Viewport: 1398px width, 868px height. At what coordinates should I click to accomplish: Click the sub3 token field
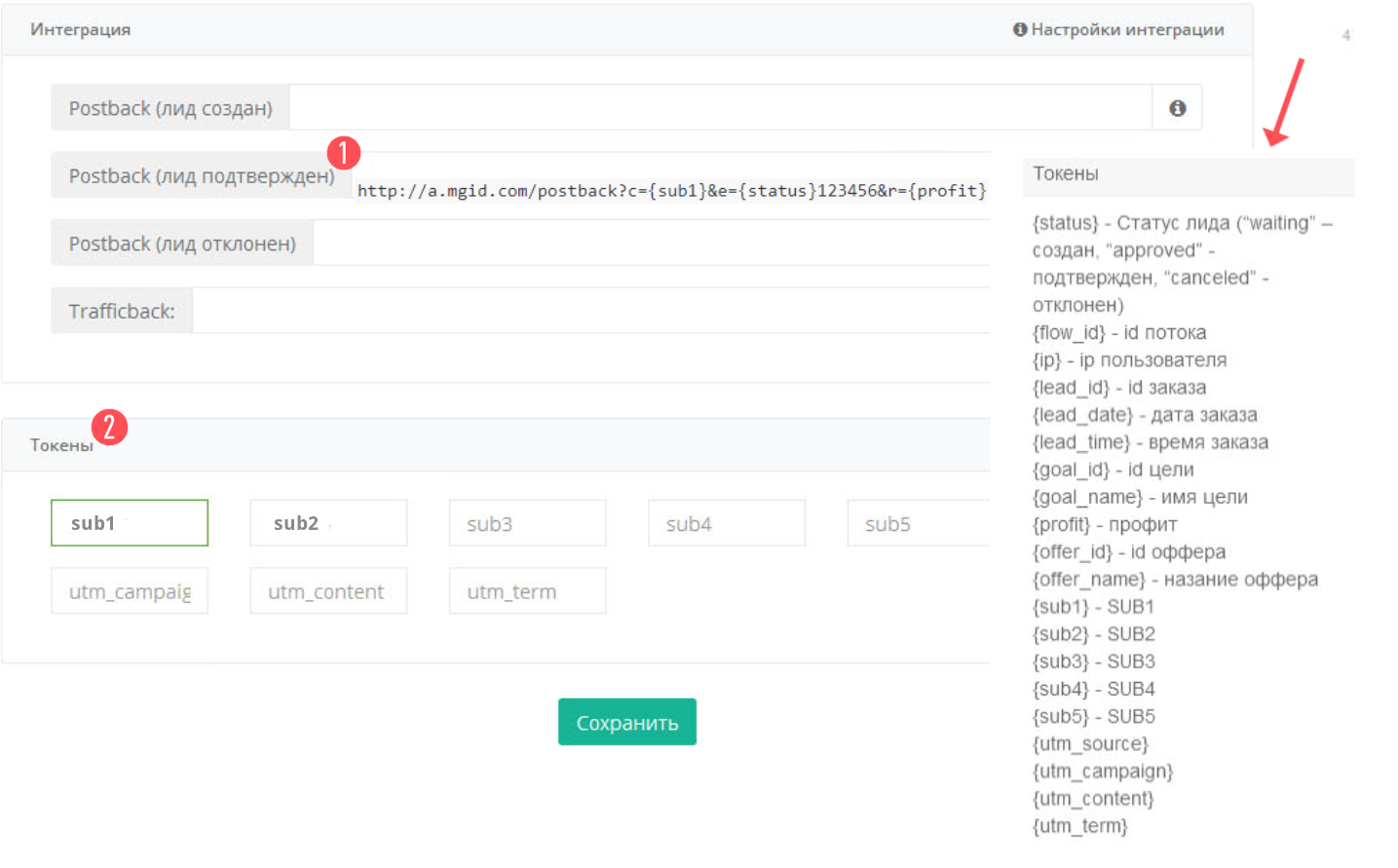point(527,523)
